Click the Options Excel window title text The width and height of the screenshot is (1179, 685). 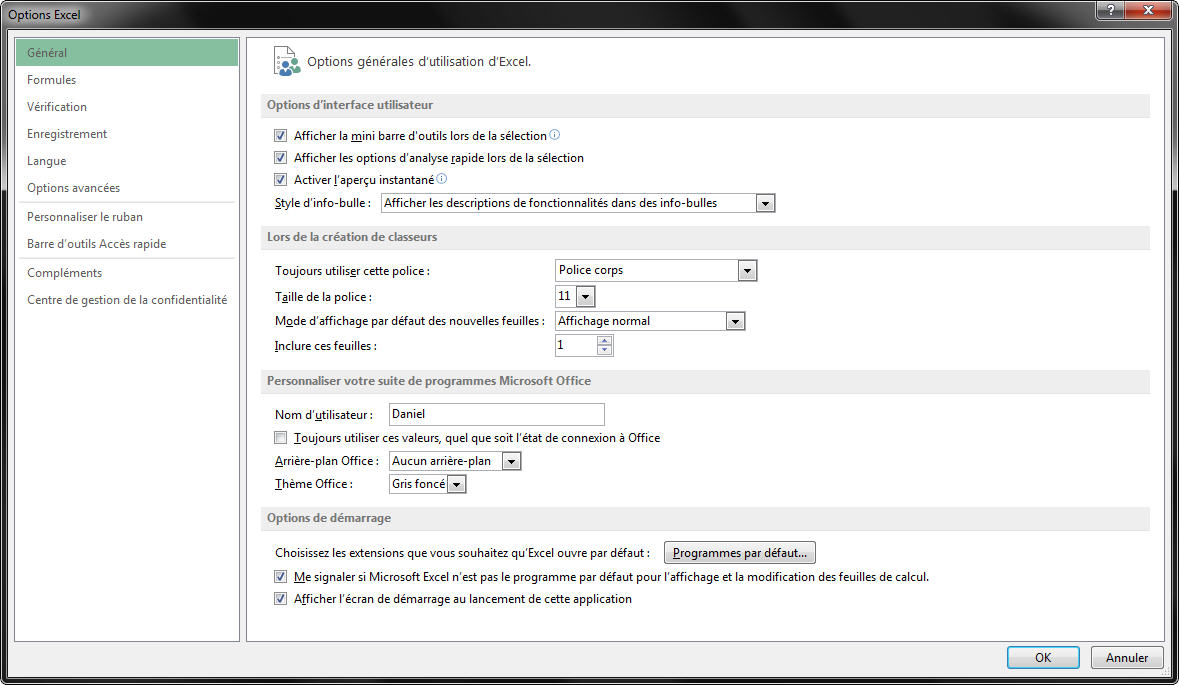[x=44, y=14]
